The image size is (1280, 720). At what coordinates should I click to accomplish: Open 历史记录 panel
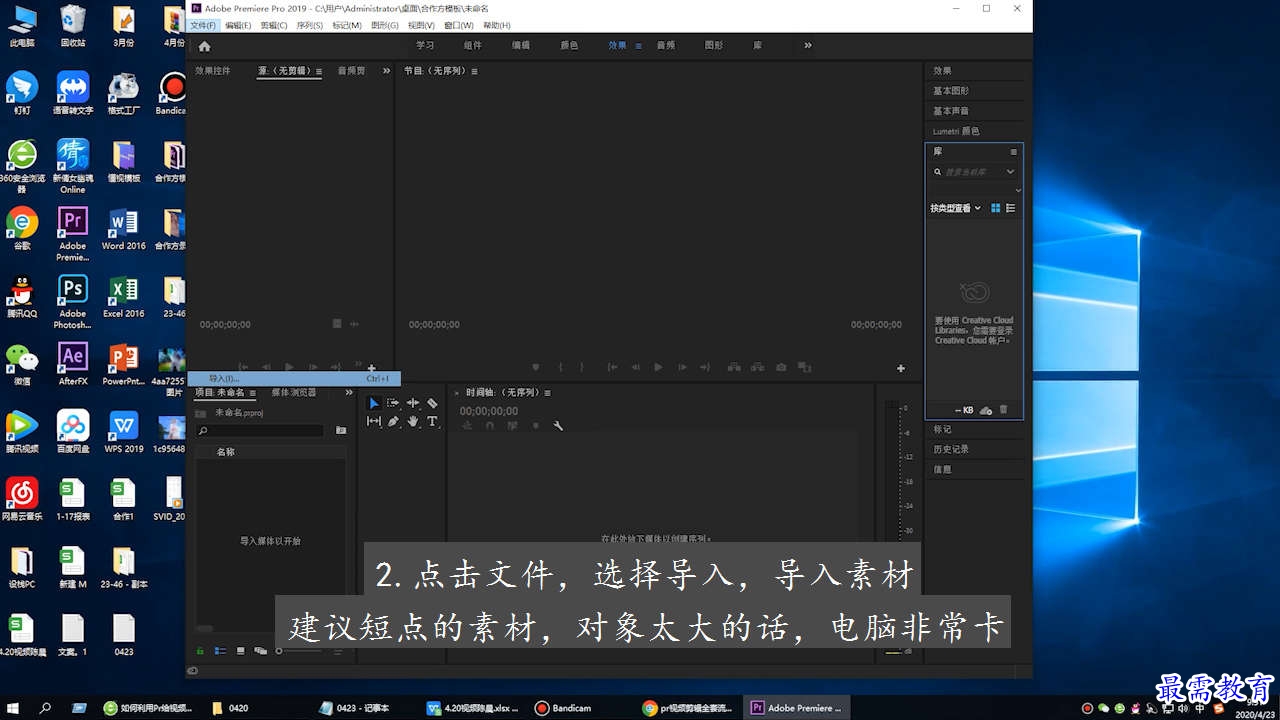[951, 449]
